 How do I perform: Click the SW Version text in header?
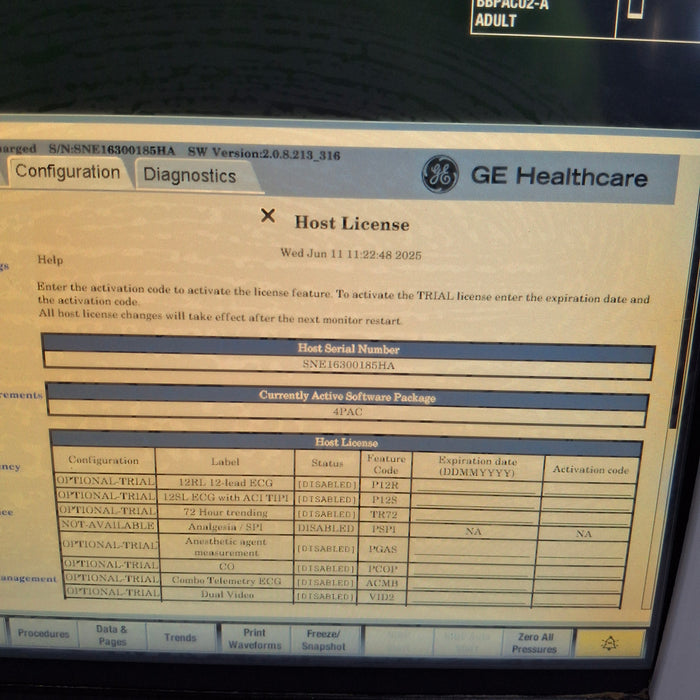(x=263, y=154)
